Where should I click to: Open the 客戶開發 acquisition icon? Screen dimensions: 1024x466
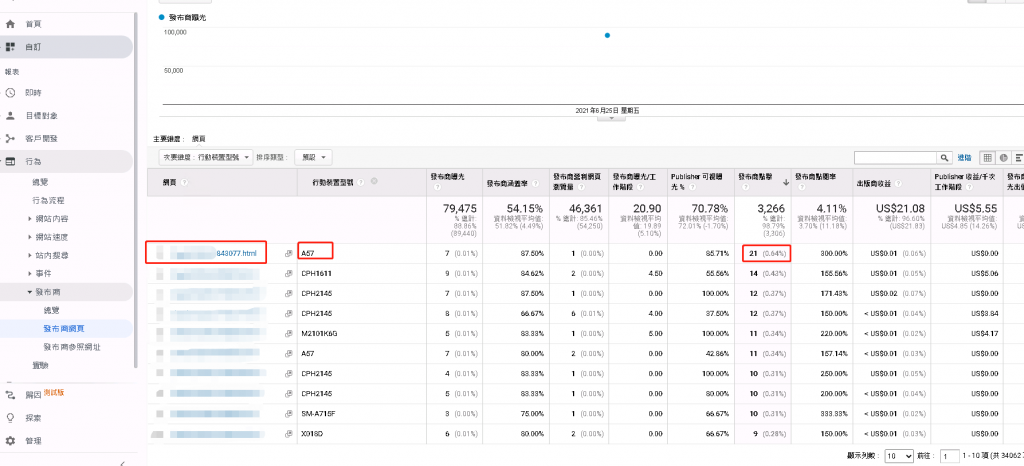pos(10,138)
